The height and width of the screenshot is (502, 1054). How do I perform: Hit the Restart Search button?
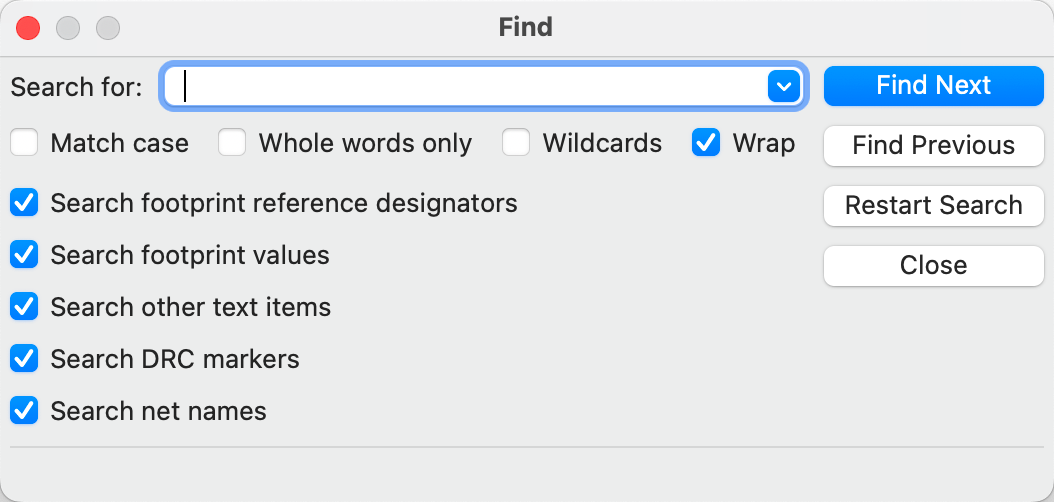[x=933, y=206]
